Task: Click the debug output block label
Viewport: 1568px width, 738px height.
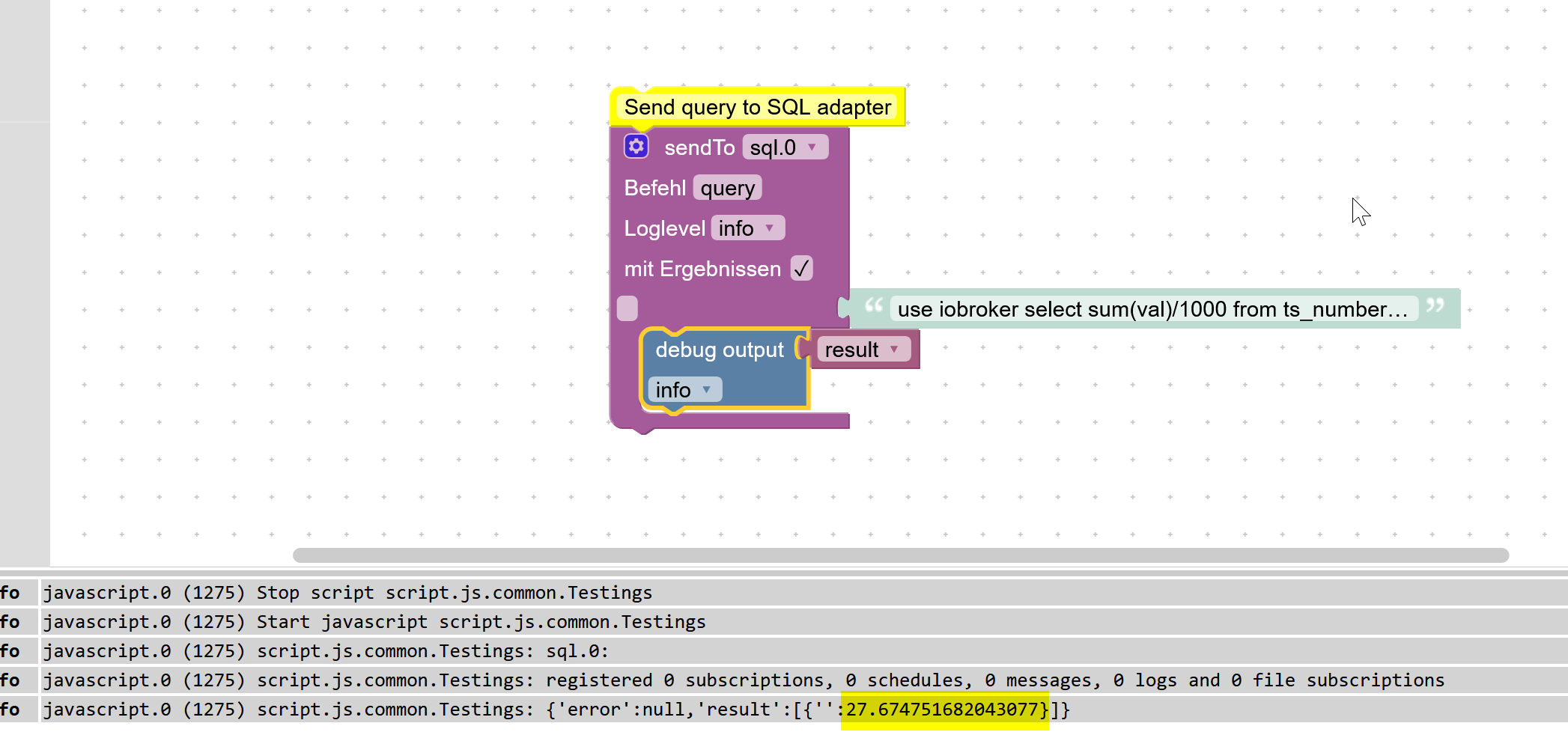Action: 719,349
